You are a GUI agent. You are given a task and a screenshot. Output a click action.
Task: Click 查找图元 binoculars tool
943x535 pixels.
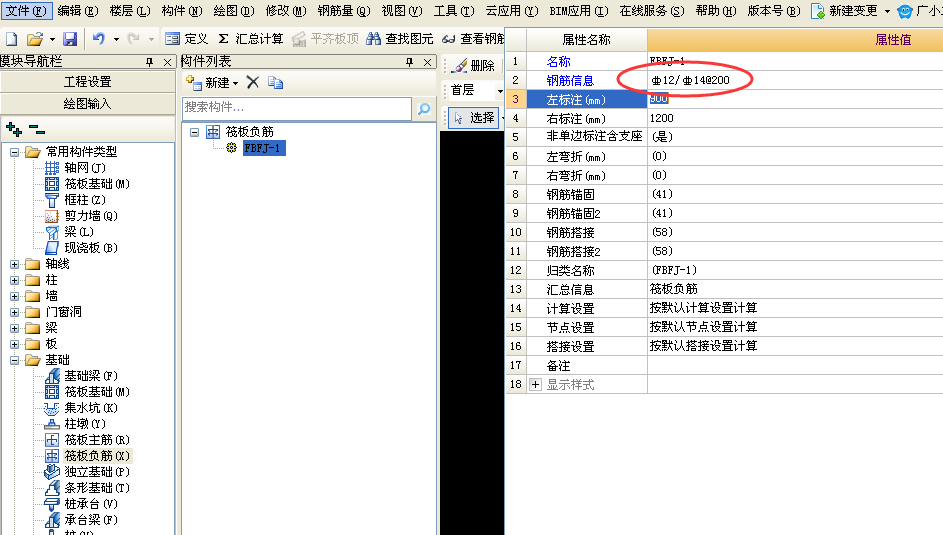(399, 39)
